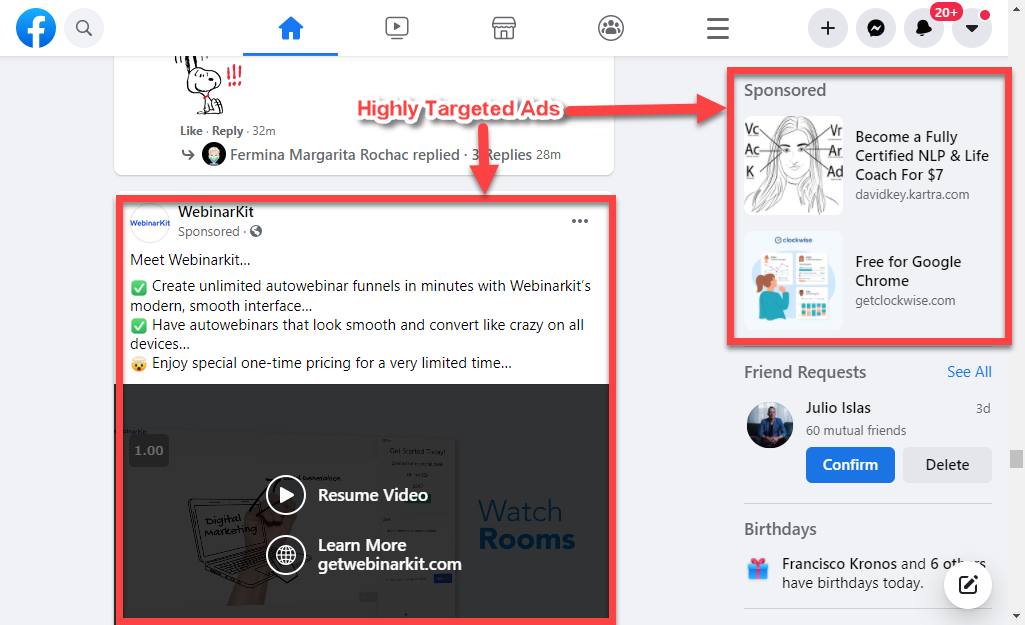Click the 'Meet Webinarkit...' post text
The height and width of the screenshot is (625, 1025).
point(190,260)
